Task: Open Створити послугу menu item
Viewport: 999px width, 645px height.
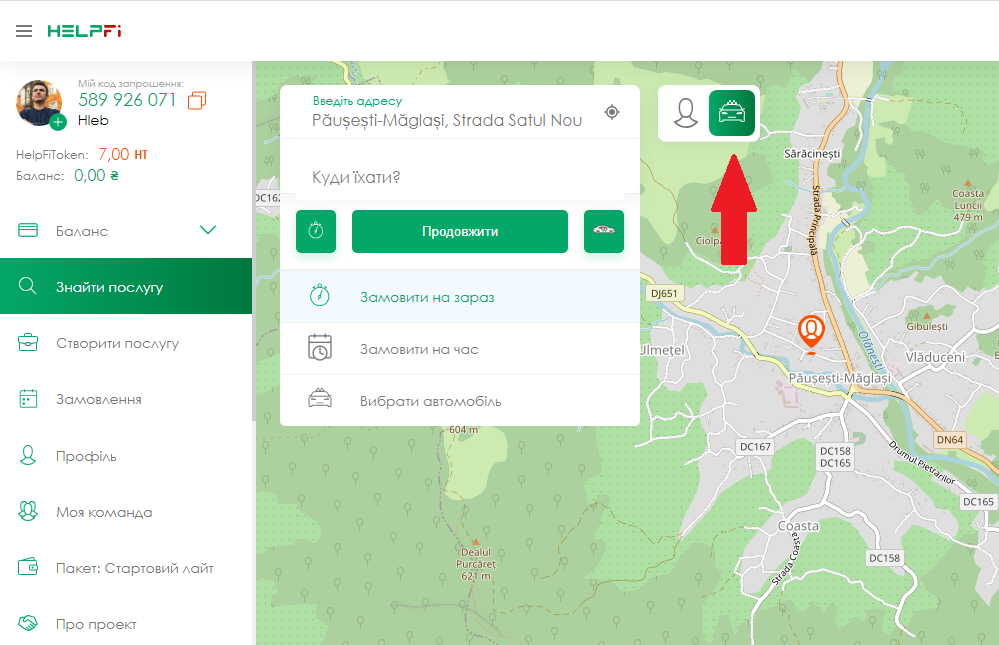Action: pos(117,343)
